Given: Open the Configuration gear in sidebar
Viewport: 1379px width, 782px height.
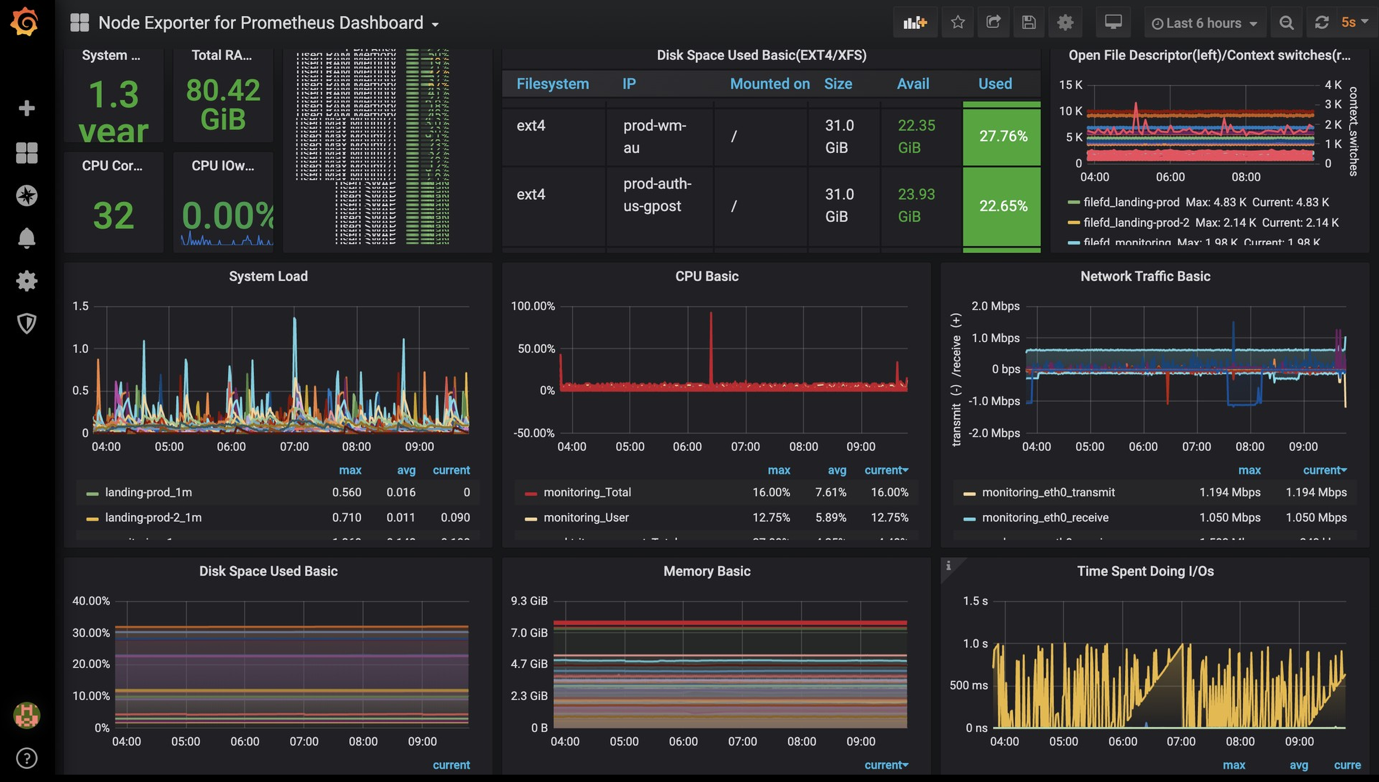Looking at the screenshot, I should (27, 281).
